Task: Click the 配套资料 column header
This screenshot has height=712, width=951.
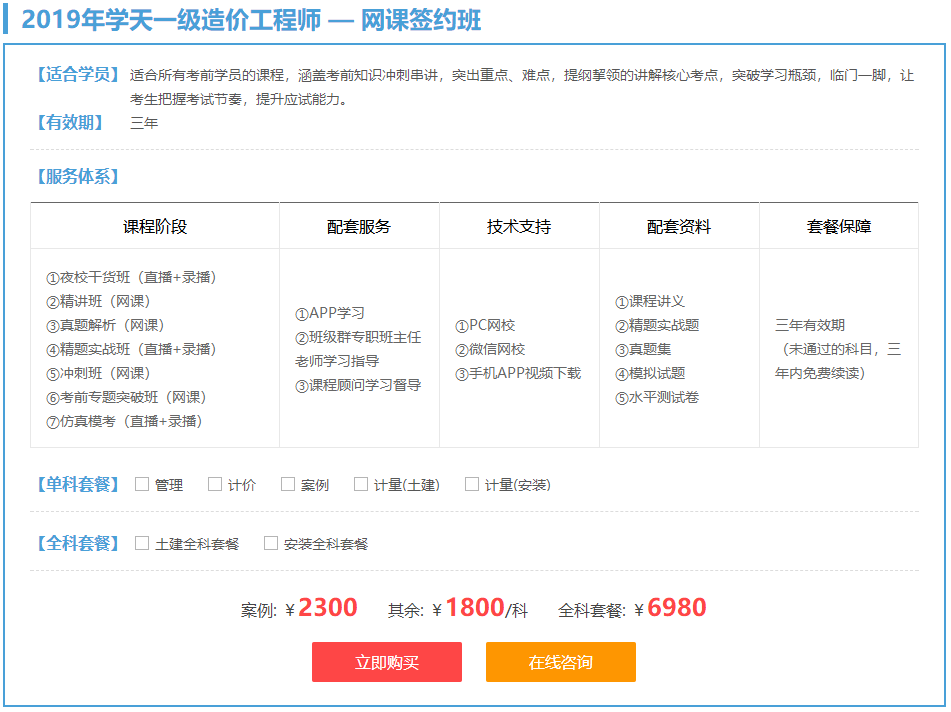Action: 677,225
